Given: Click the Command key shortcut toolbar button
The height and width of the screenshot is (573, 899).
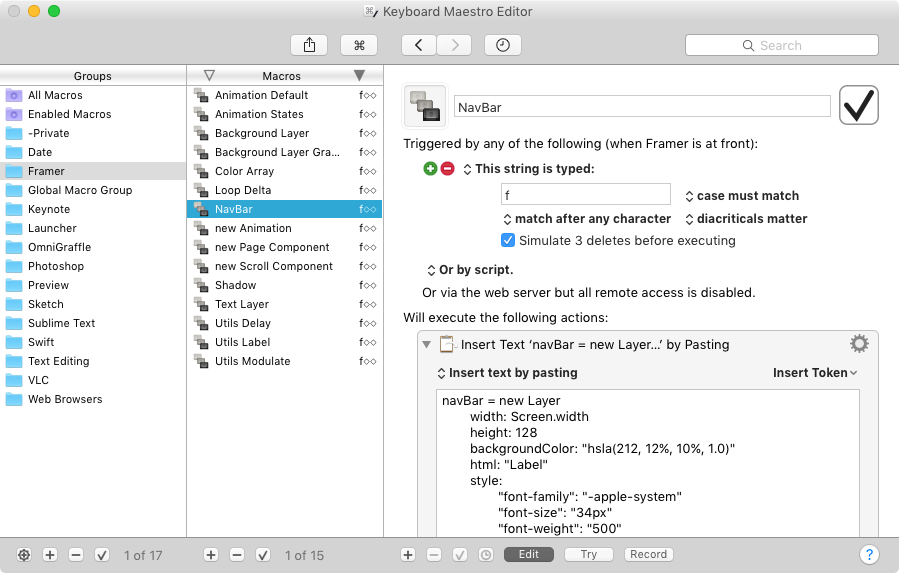Looking at the screenshot, I should pyautogui.click(x=359, y=45).
